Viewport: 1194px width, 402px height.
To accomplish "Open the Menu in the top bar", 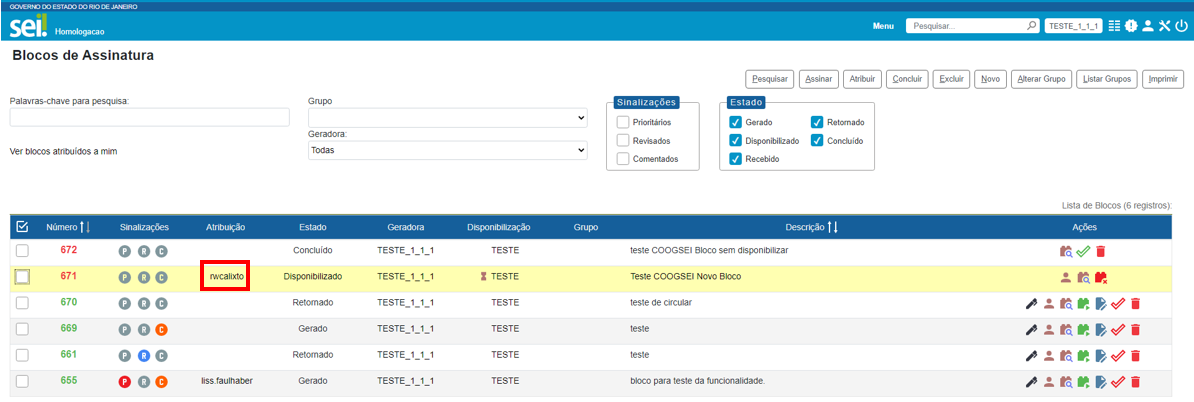I will (x=883, y=26).
